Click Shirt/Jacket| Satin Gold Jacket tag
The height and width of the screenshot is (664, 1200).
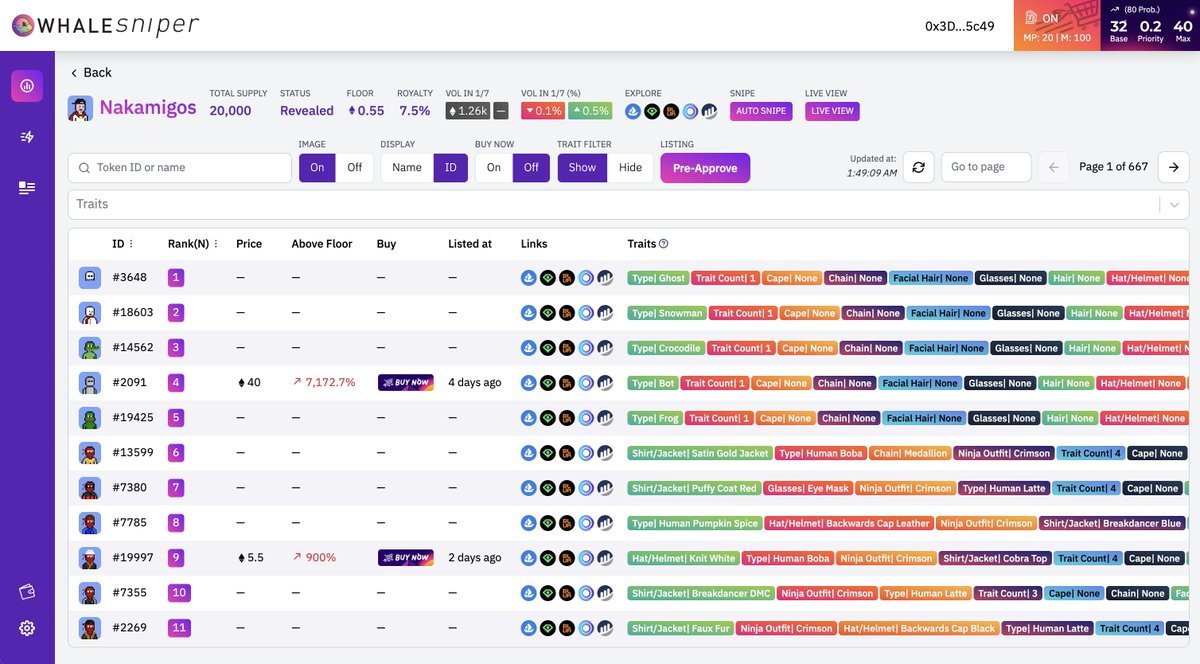coord(700,453)
